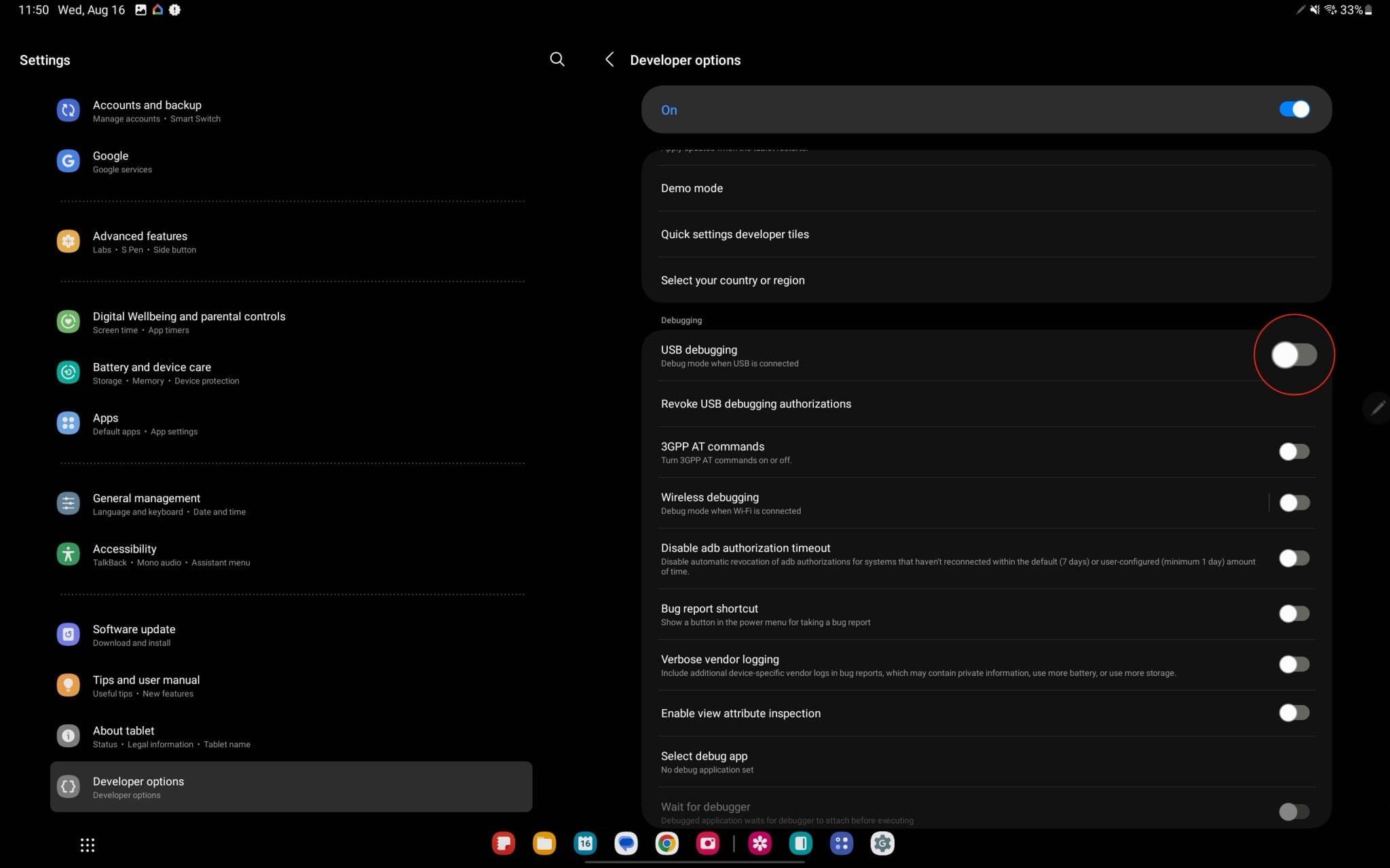
Task: Toggle Verbose vendor logging on
Action: pos(1293,664)
